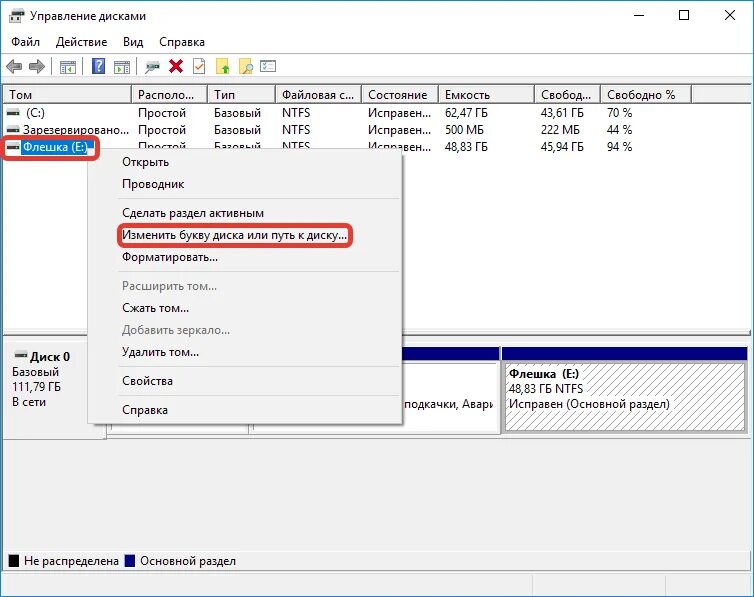Click drive icon beside (C:) volume

(x=13, y=112)
